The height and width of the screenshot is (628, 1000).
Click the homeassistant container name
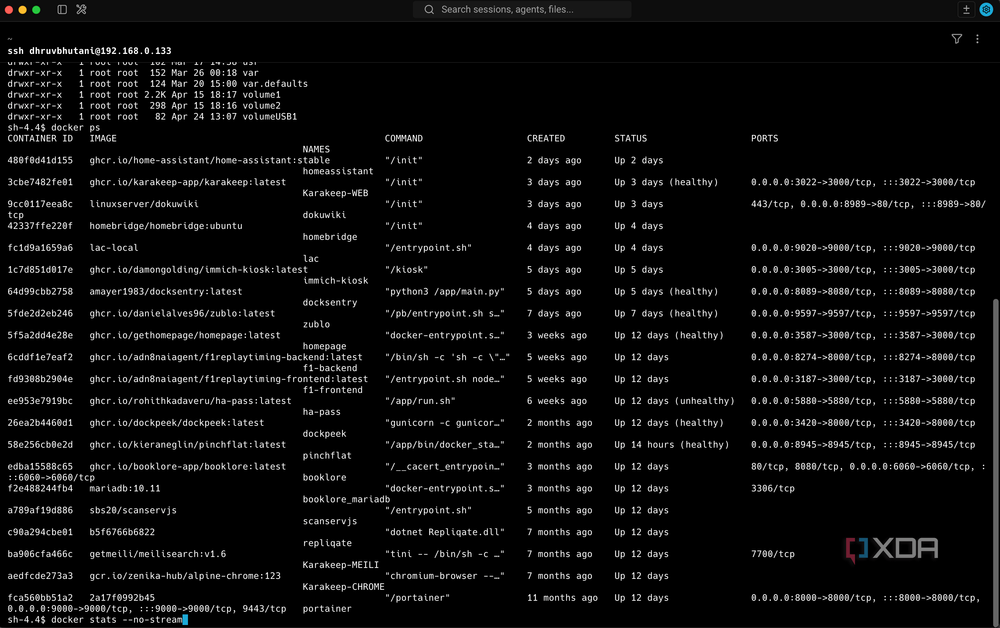click(x=338, y=171)
